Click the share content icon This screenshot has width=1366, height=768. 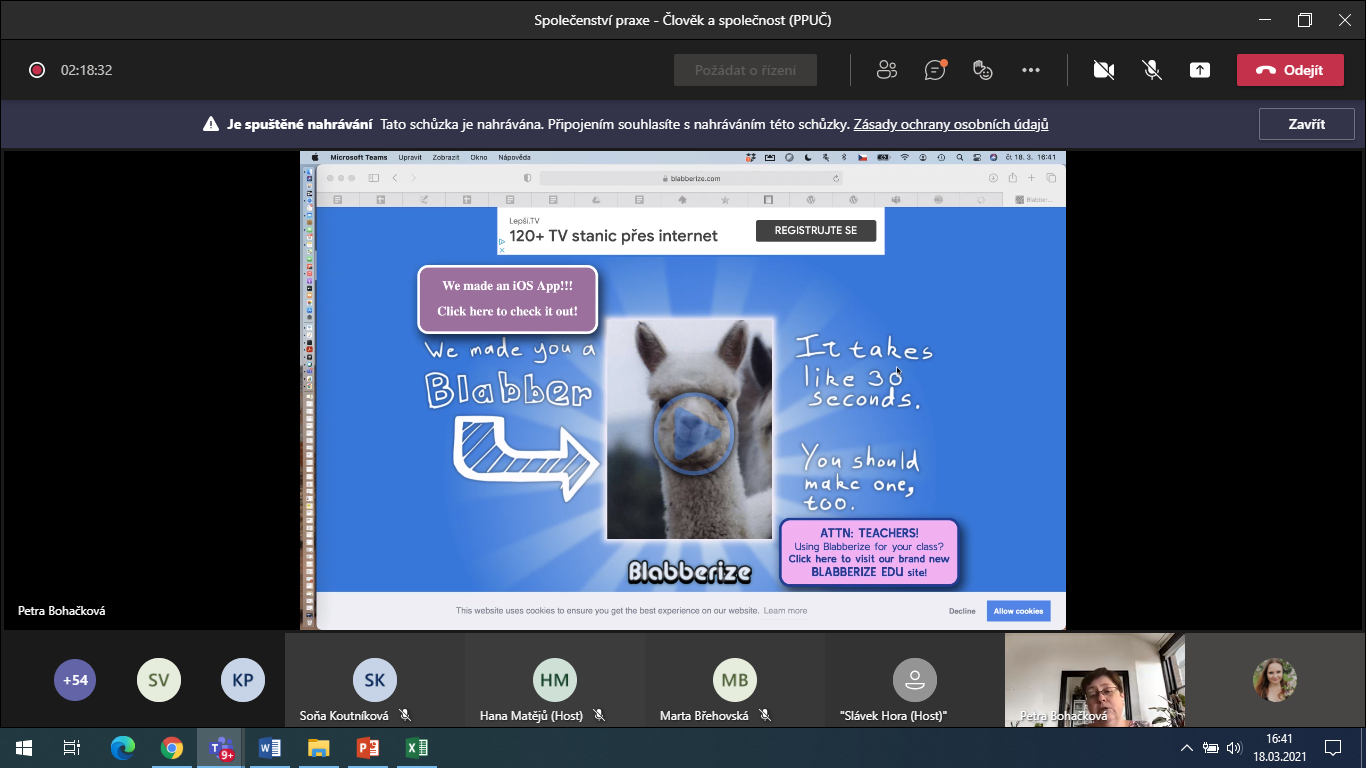pyautogui.click(x=1199, y=70)
